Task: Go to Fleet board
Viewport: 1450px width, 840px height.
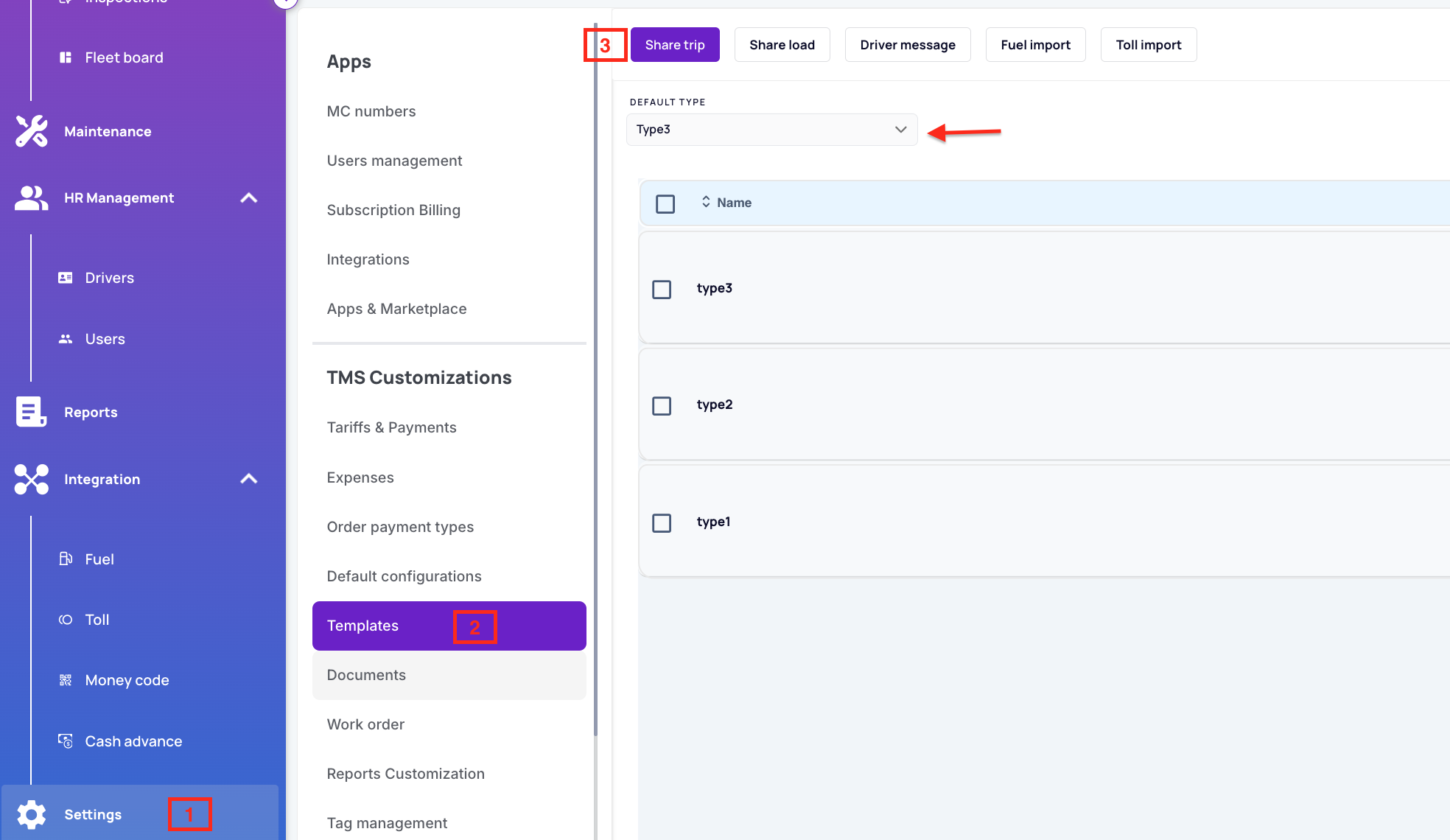Action: click(124, 57)
